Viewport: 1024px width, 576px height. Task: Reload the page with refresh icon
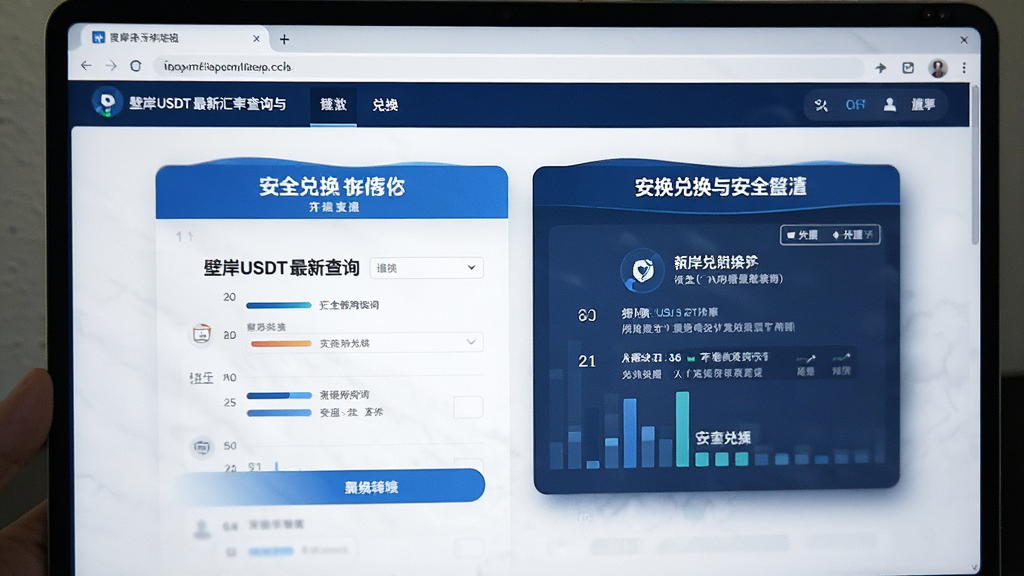tap(136, 66)
